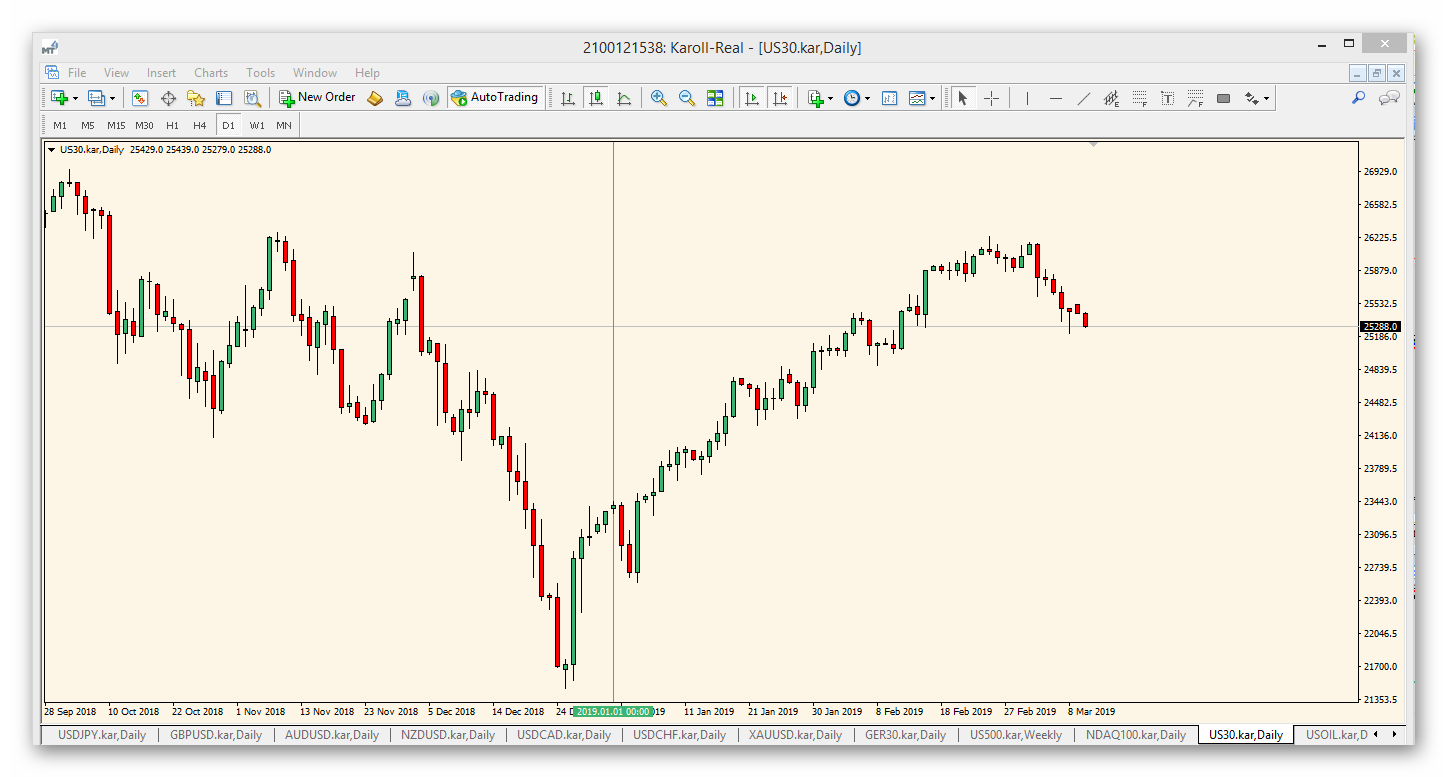Expand the profiles dropdown arrow
1447x777 pixels.
click(112, 98)
